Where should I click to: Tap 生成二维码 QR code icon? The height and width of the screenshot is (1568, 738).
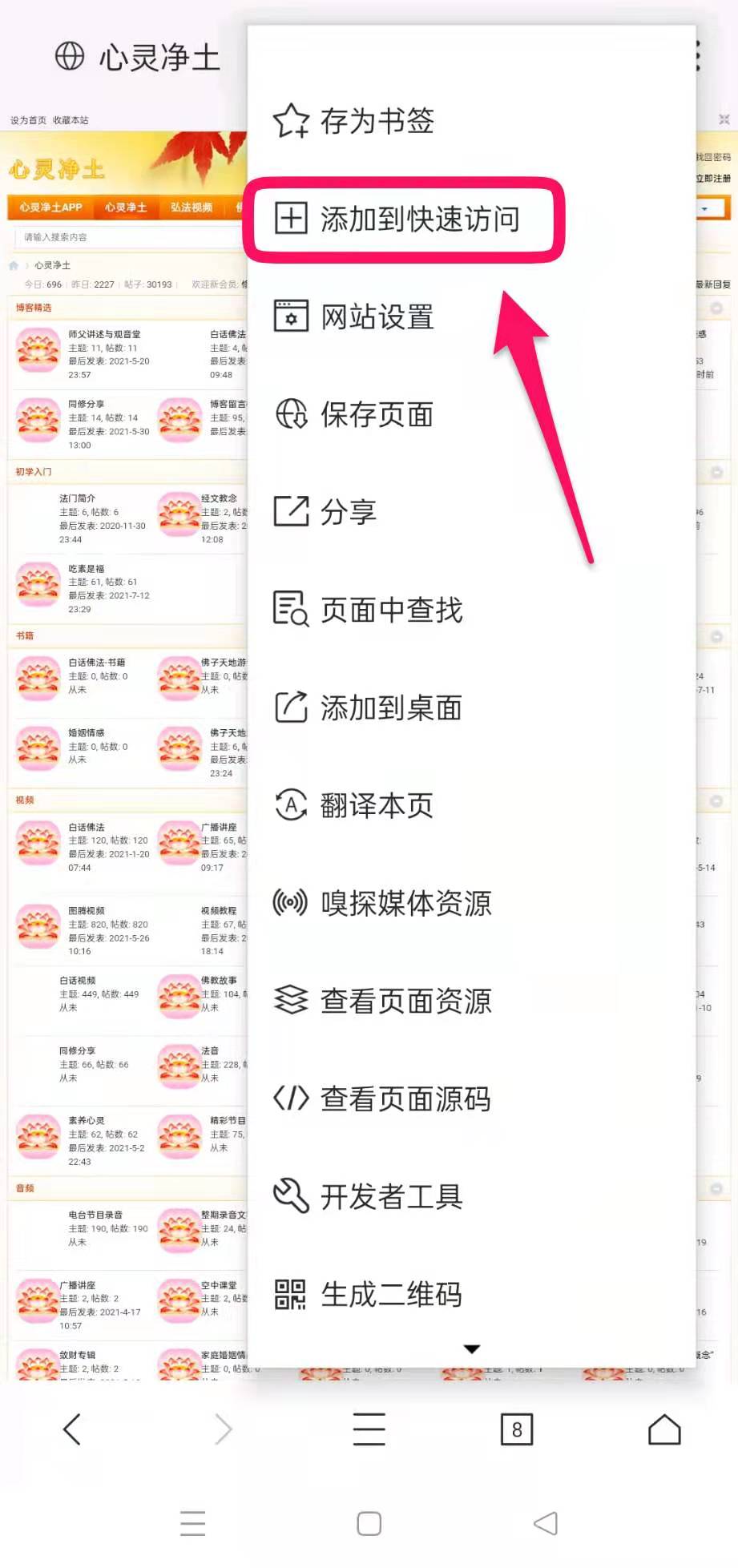click(x=290, y=1295)
